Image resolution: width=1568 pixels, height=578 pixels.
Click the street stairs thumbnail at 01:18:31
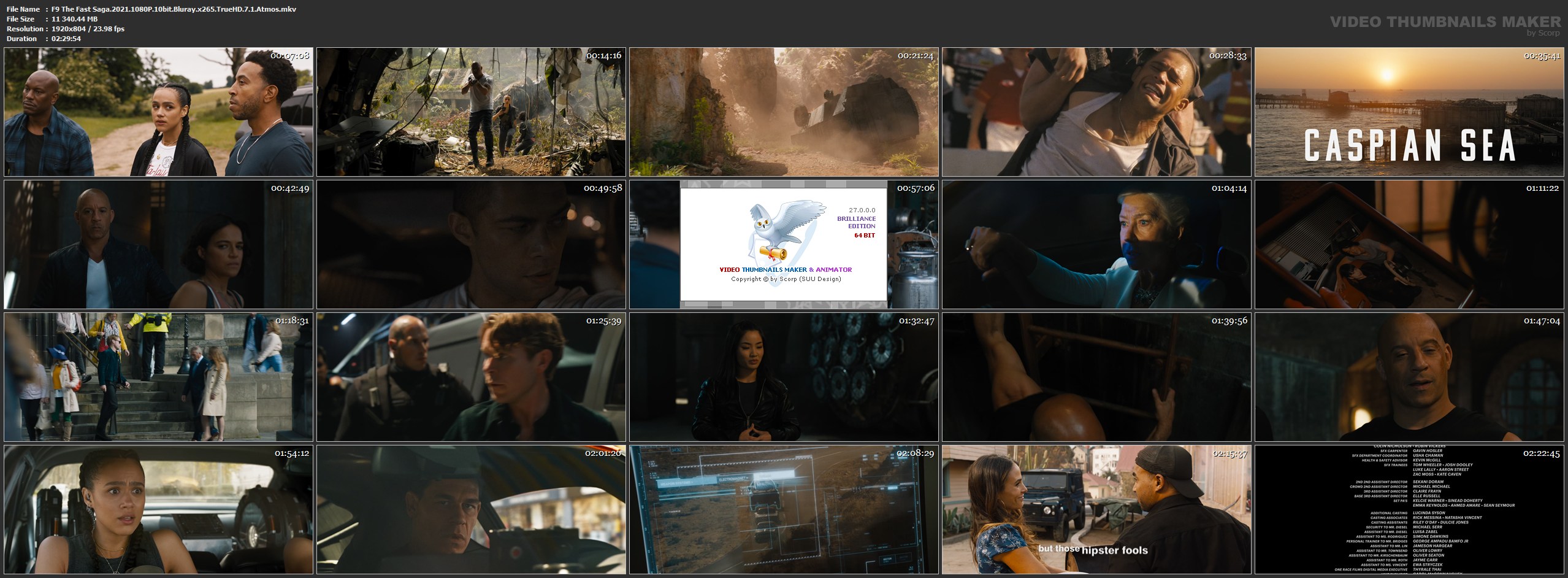(158, 377)
